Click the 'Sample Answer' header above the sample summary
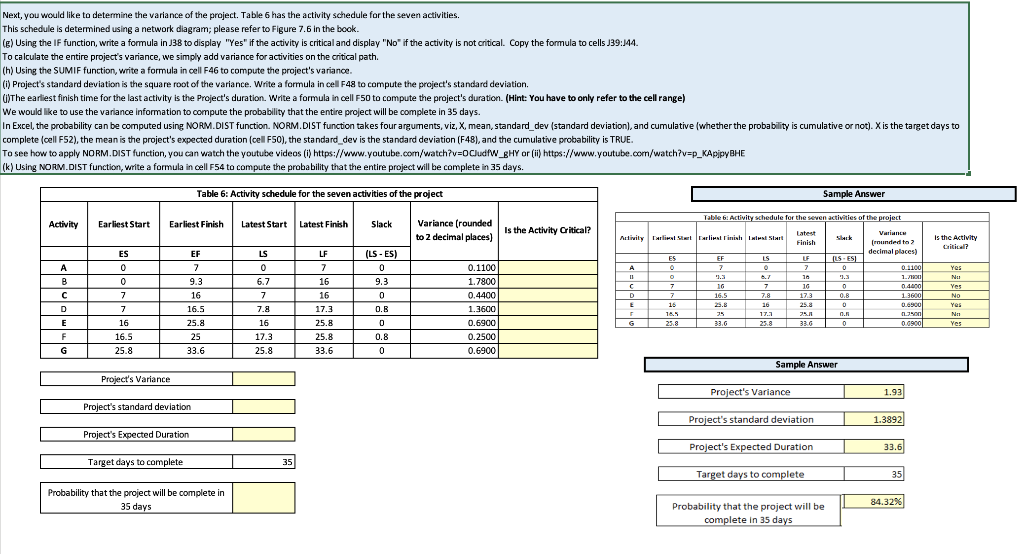 point(806,365)
